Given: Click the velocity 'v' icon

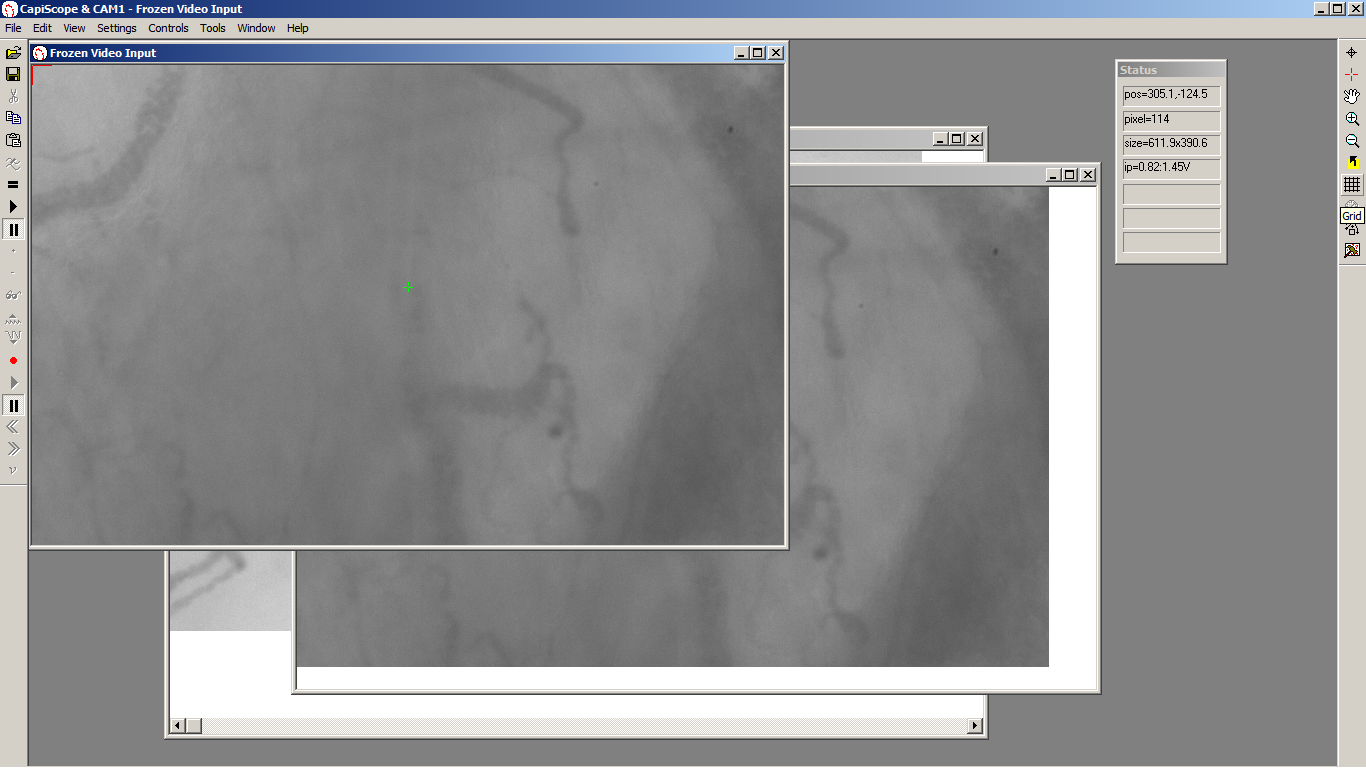Looking at the screenshot, I should click(x=13, y=470).
